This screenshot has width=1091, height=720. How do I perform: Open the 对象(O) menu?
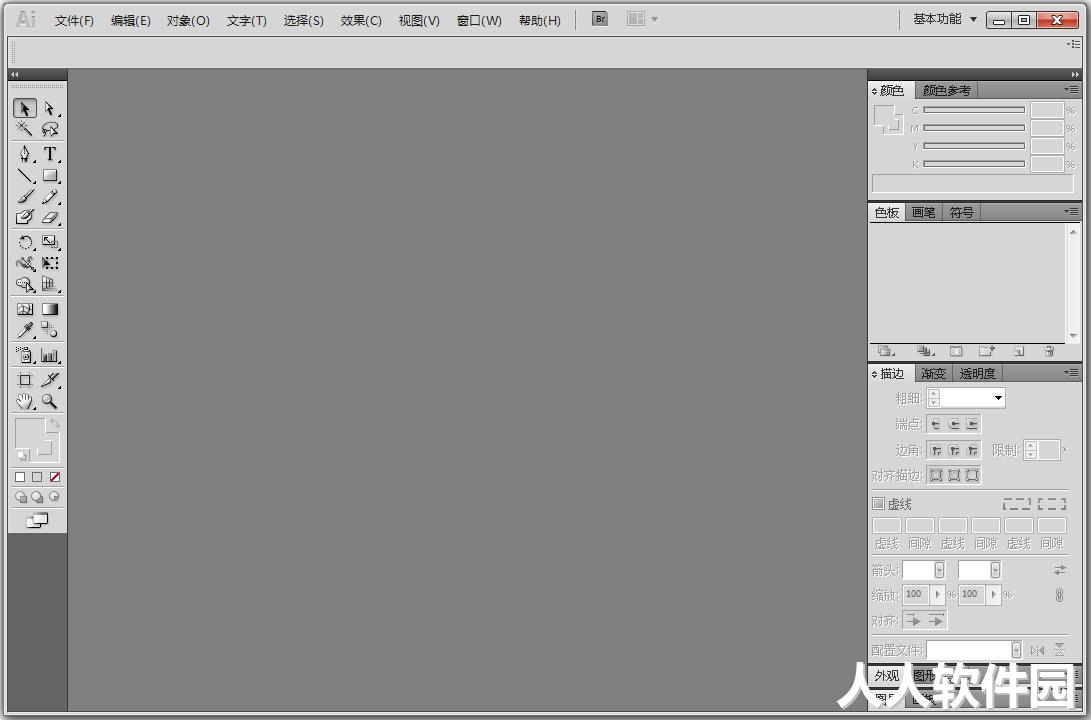pos(188,20)
